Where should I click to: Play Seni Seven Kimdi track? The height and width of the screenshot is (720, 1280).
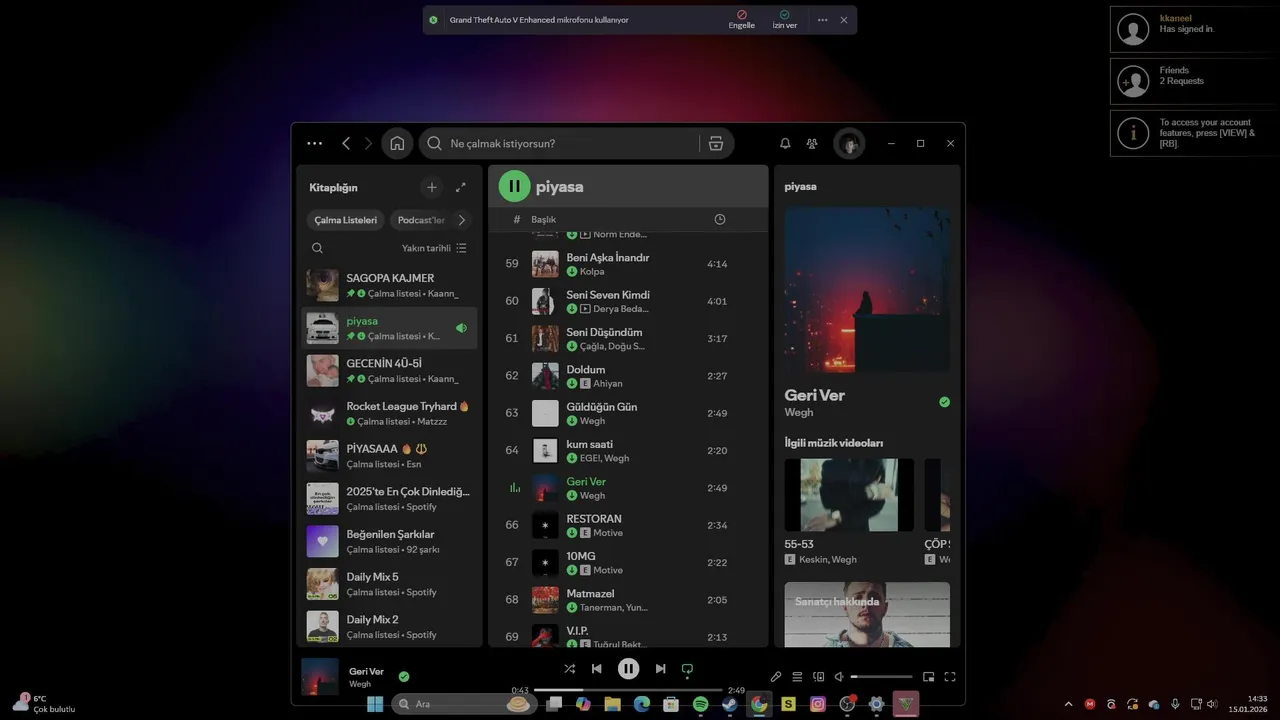tap(630, 301)
